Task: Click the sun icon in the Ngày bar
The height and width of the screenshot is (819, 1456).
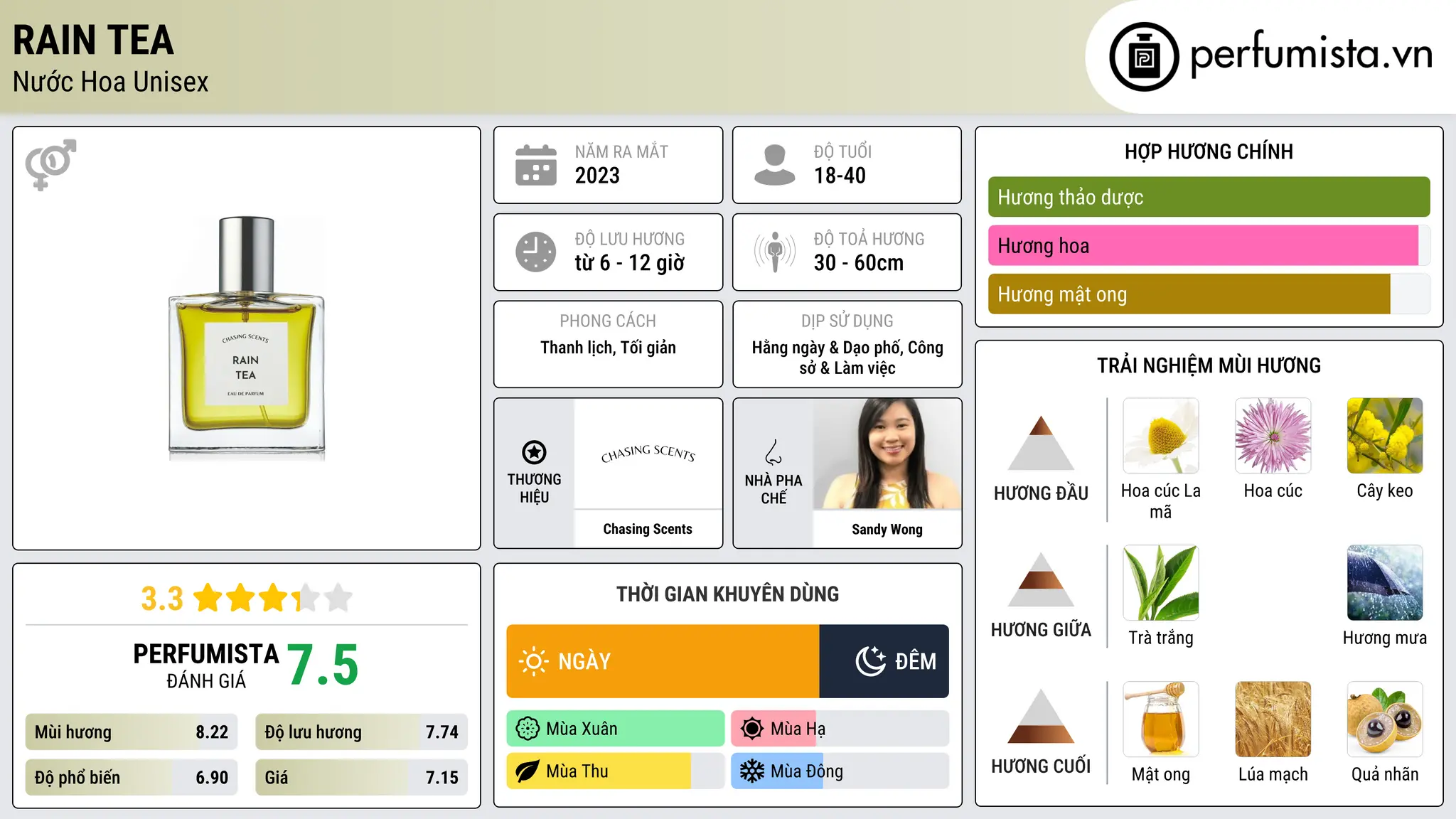Action: pos(534,661)
